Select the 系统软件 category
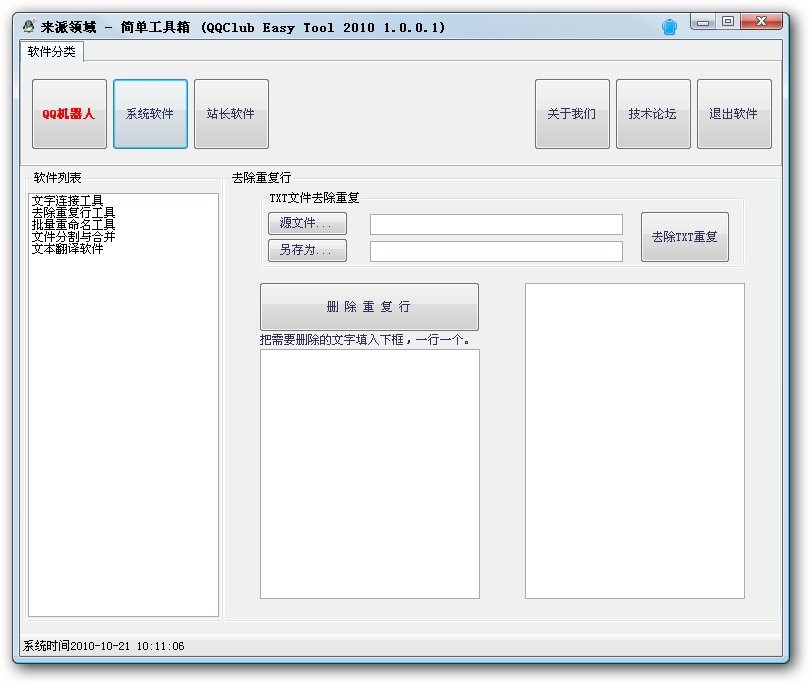This screenshot has width=810, height=684. coord(150,113)
